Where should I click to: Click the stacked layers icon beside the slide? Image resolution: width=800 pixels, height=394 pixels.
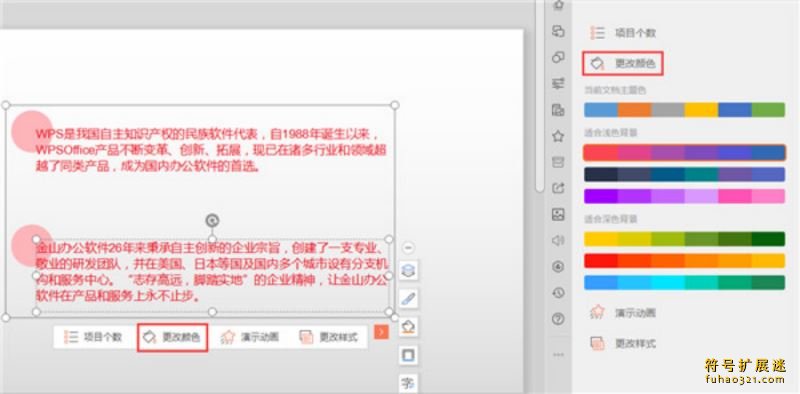(x=408, y=271)
